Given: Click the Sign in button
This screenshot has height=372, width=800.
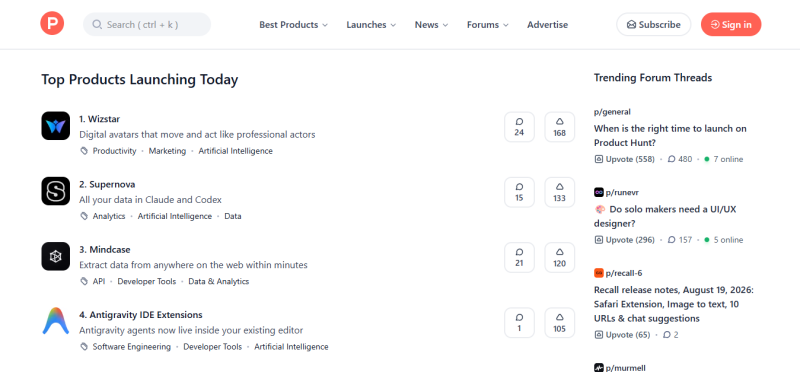Looking at the screenshot, I should pyautogui.click(x=731, y=24).
